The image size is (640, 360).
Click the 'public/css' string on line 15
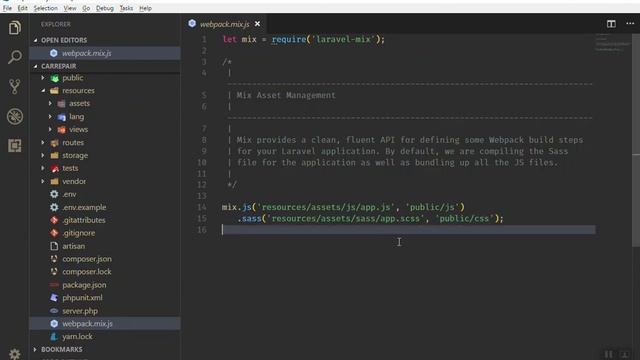(x=465, y=219)
